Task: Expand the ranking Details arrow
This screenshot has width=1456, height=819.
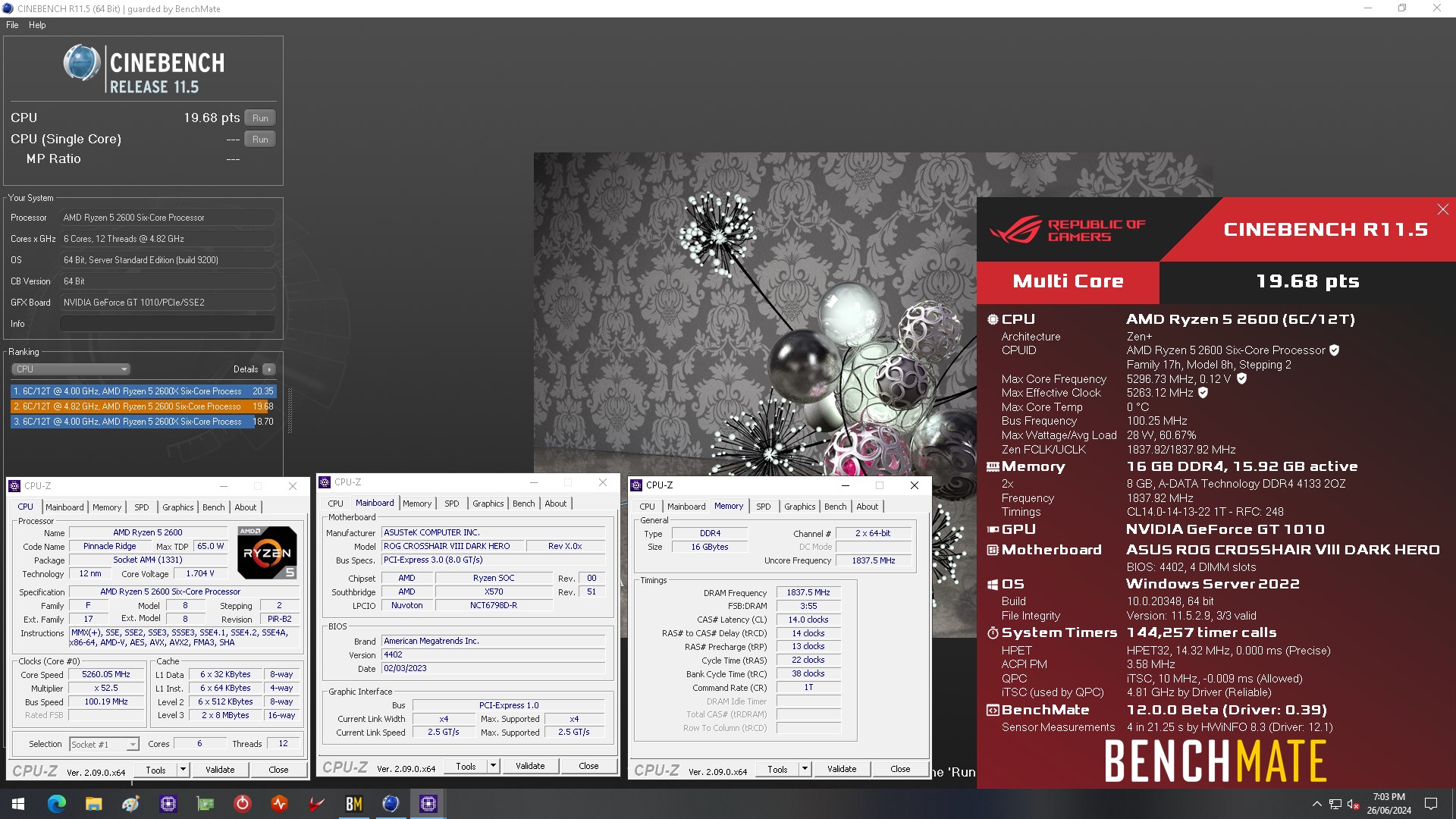Action: (x=269, y=369)
